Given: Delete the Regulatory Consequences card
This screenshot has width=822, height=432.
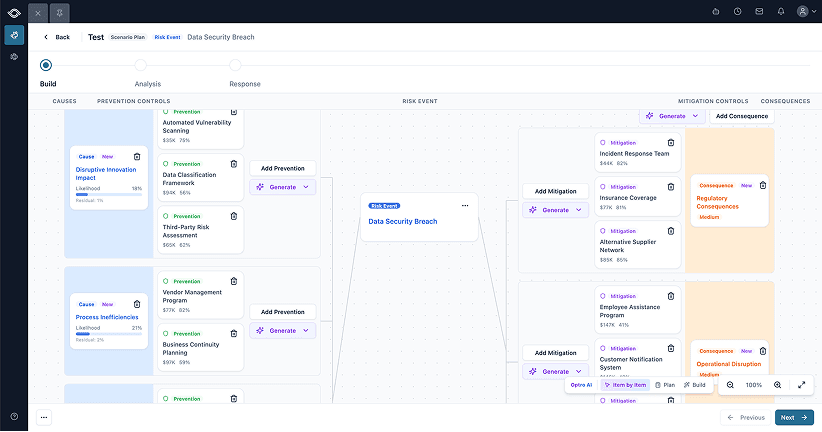Looking at the screenshot, I should point(763,185).
